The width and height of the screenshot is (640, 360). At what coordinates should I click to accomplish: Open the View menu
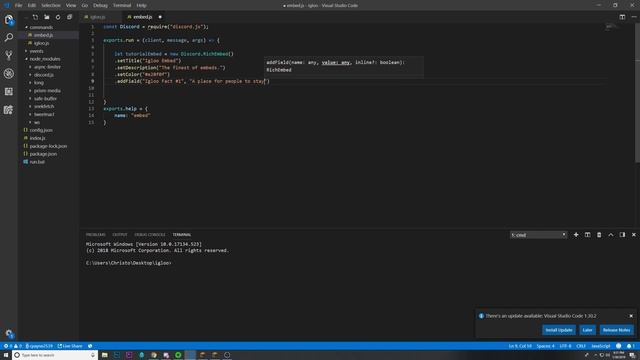71,5
